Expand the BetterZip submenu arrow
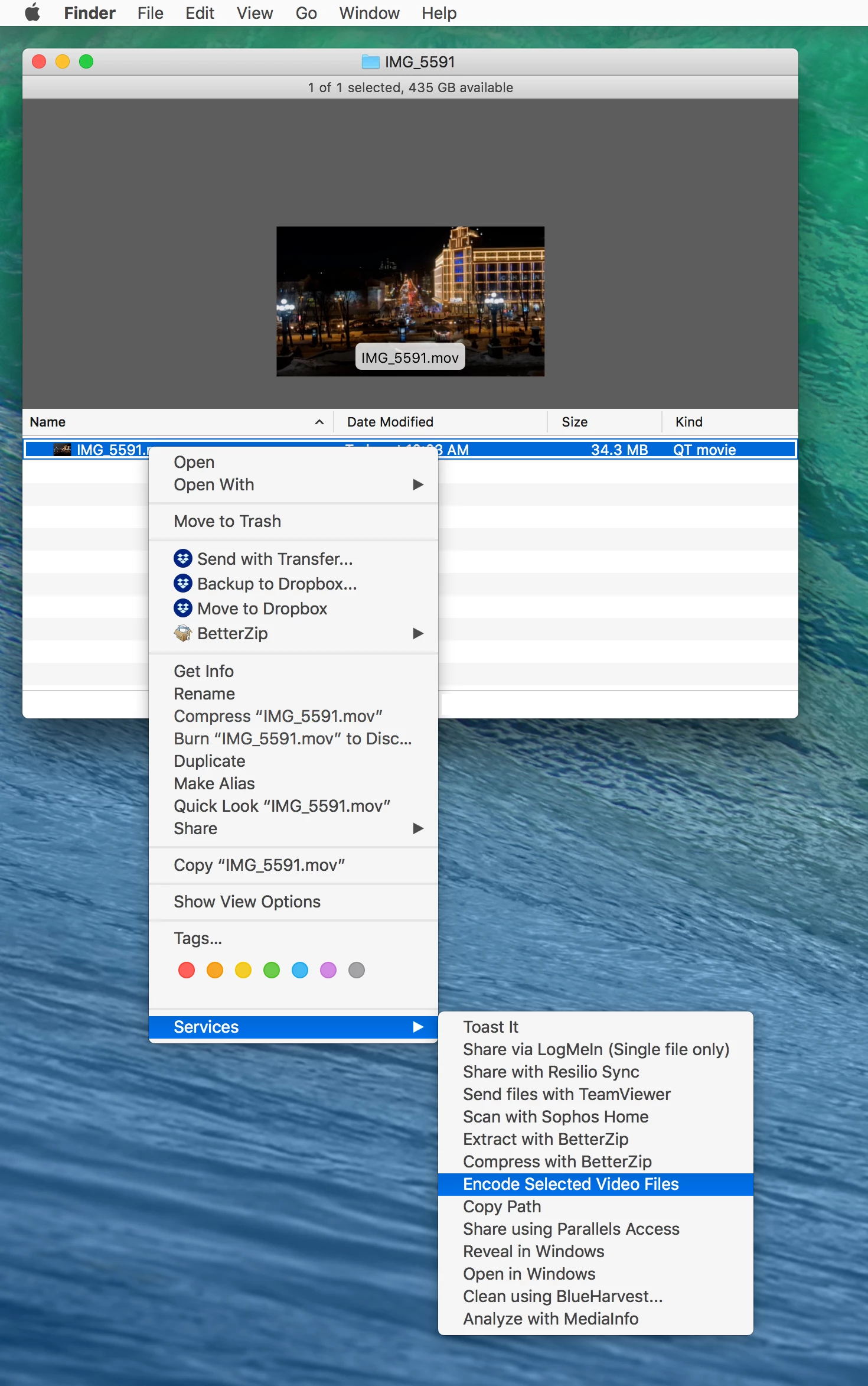The image size is (868, 1386). tap(418, 633)
